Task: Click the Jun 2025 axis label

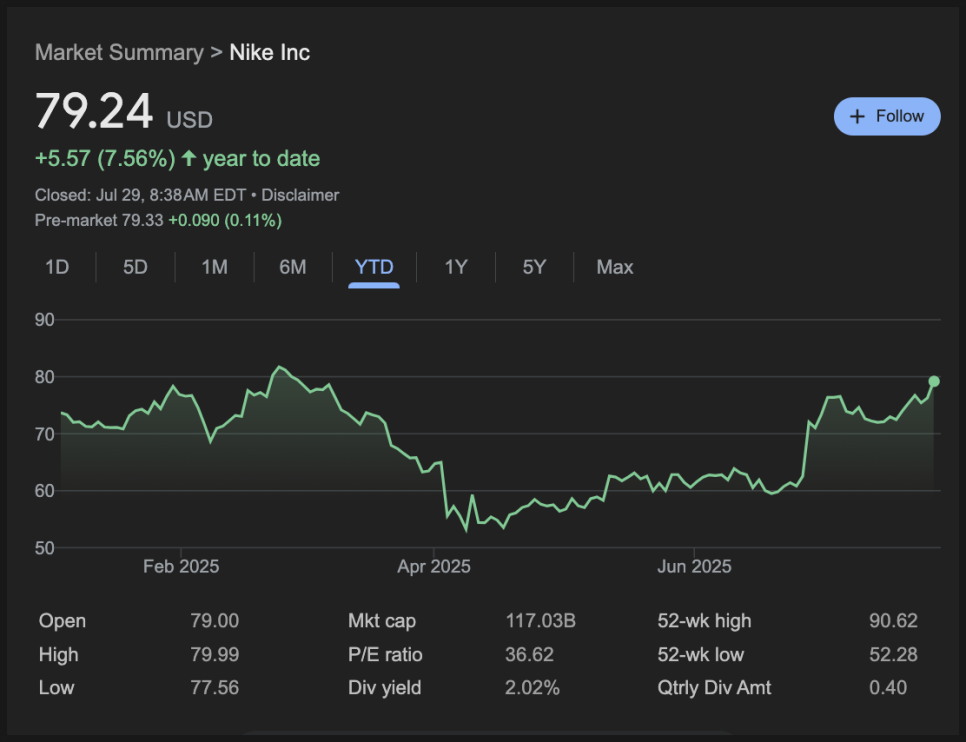Action: point(694,566)
